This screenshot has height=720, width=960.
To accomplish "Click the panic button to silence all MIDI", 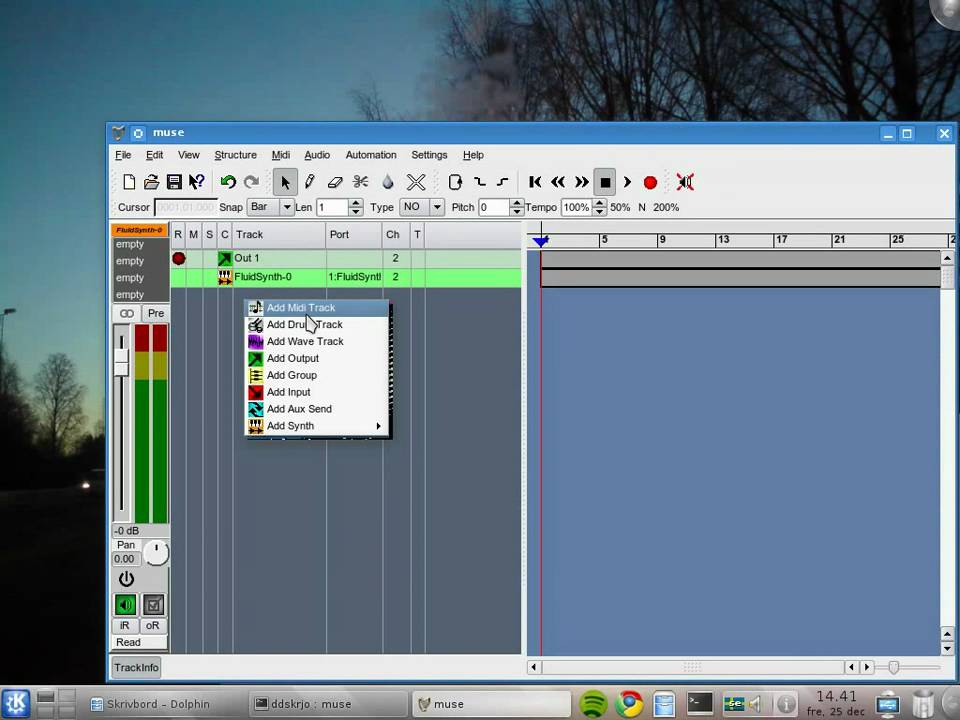I will click(x=685, y=182).
